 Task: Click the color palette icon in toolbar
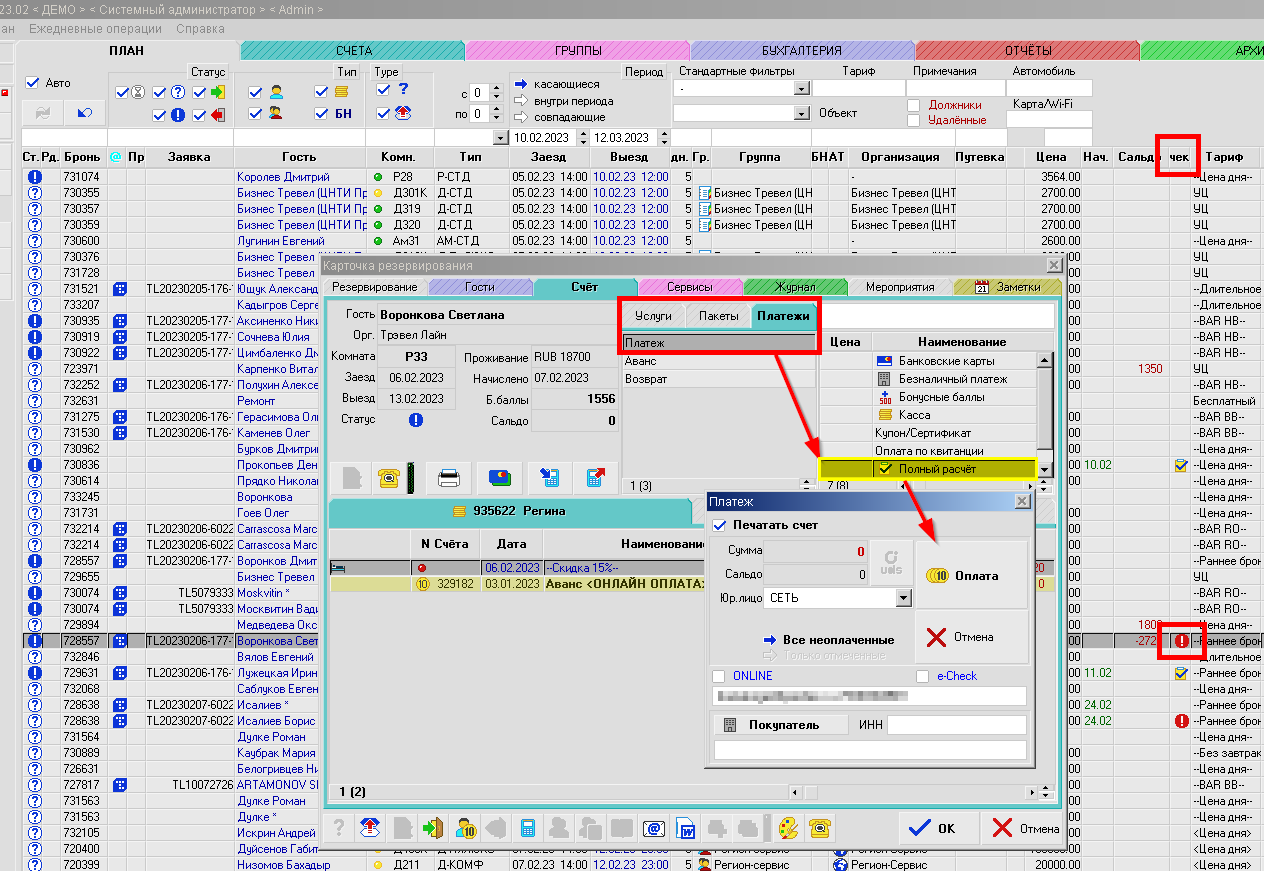coord(789,828)
